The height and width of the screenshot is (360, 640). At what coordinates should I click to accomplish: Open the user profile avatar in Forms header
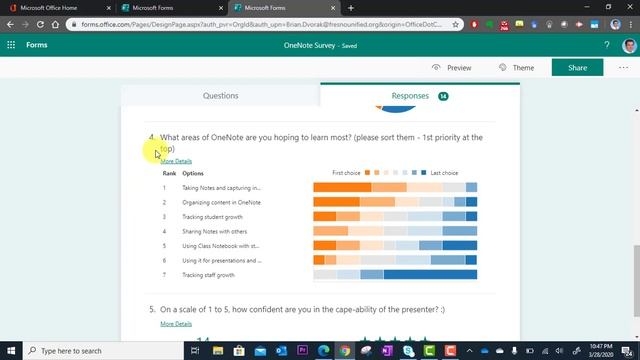pyautogui.click(x=629, y=45)
